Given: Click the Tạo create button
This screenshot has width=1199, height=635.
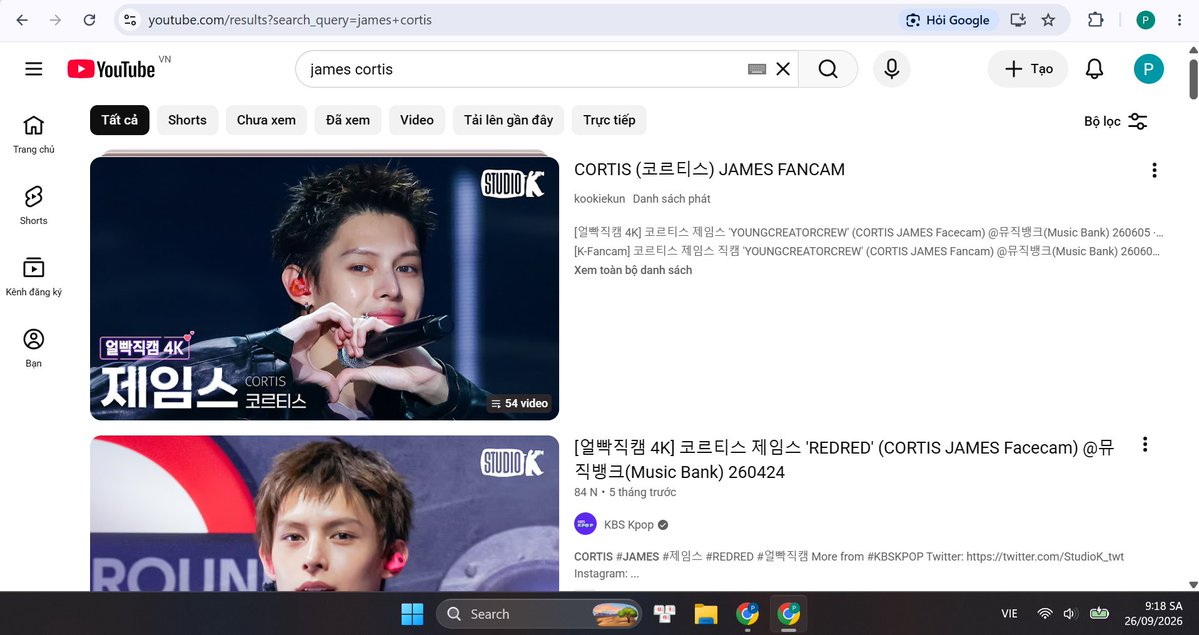Looking at the screenshot, I should (x=1028, y=69).
